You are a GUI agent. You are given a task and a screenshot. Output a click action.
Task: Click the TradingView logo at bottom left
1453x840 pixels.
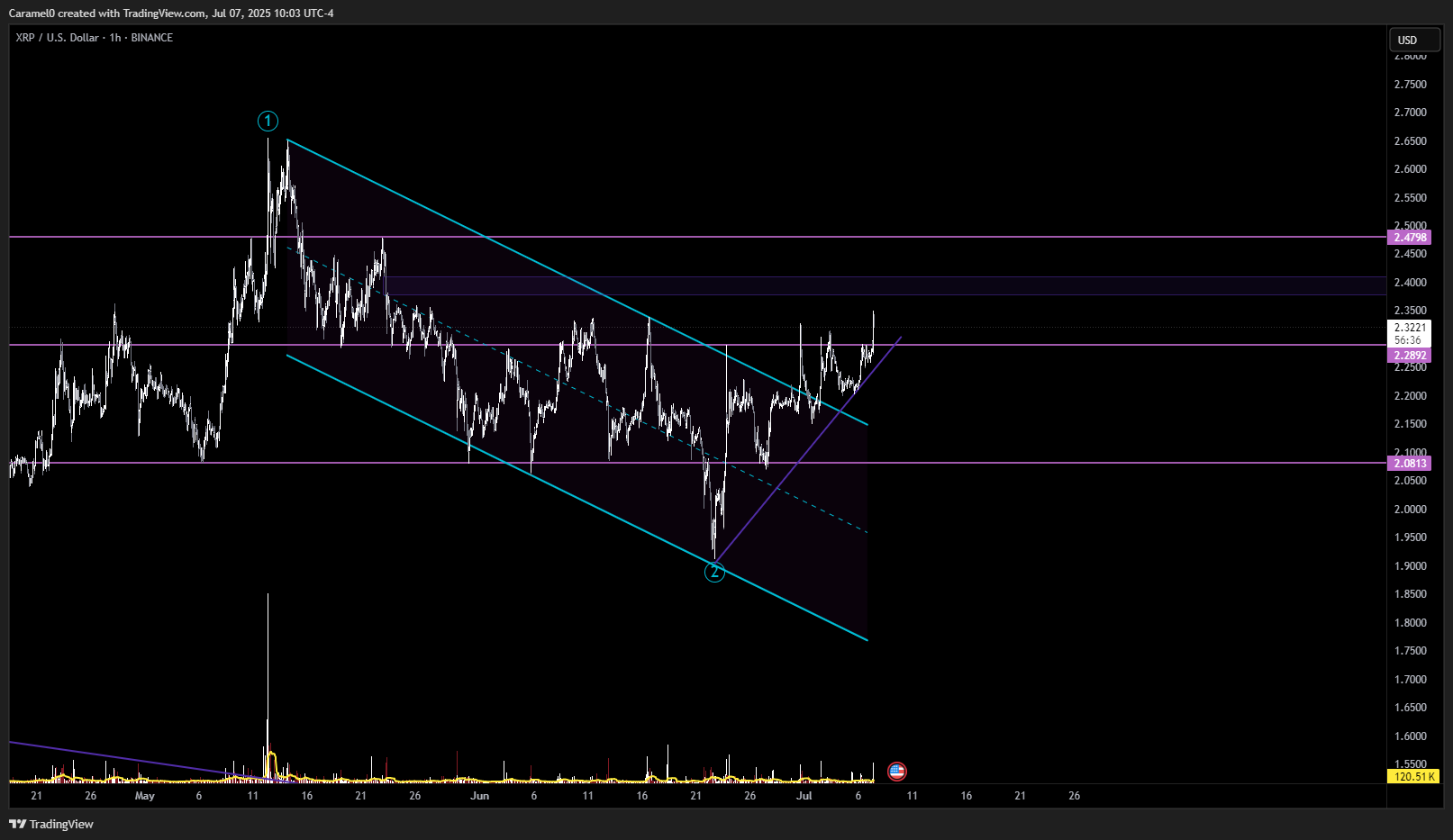coord(51,824)
